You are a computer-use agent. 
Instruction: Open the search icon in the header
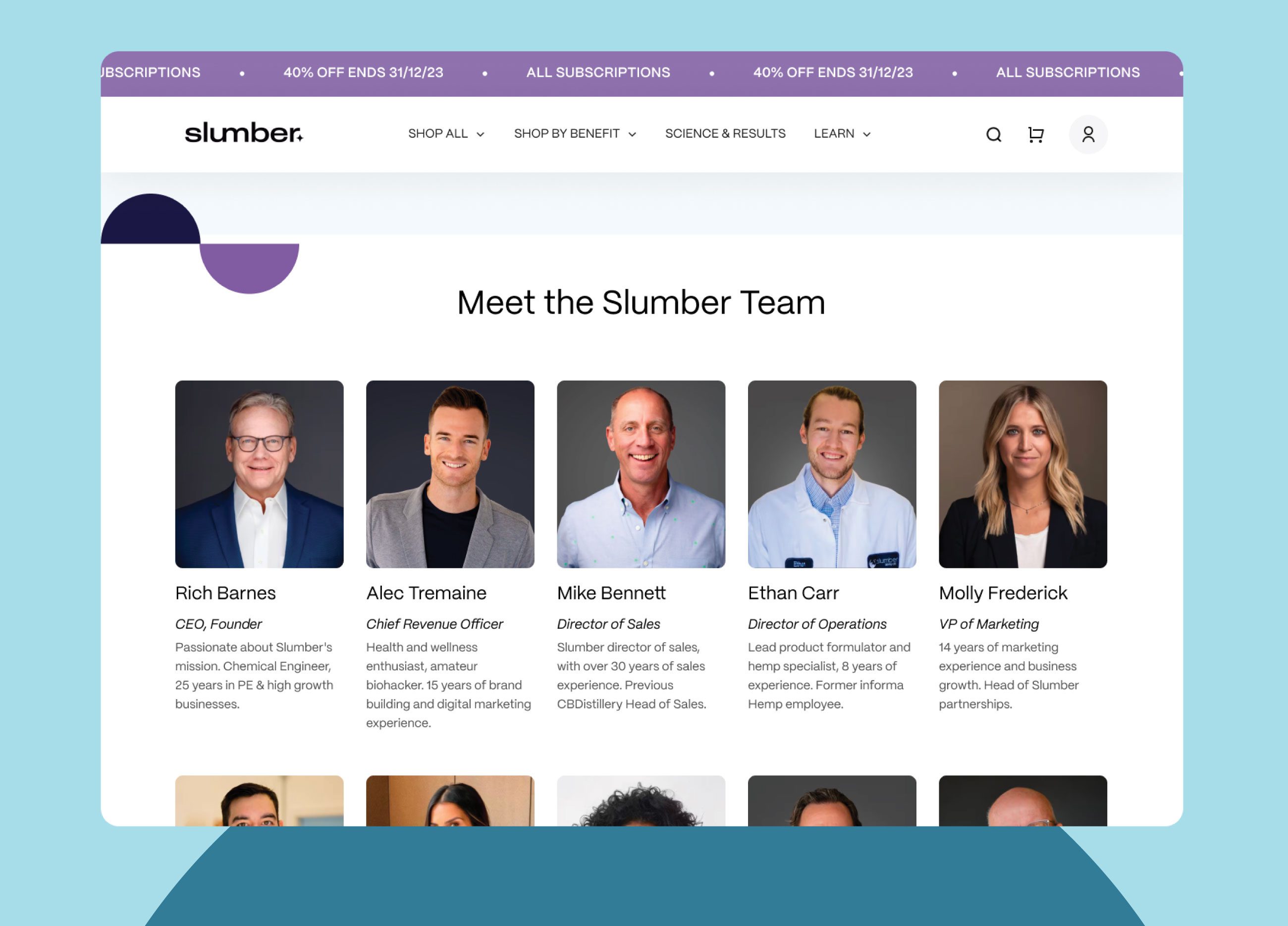[x=993, y=135]
